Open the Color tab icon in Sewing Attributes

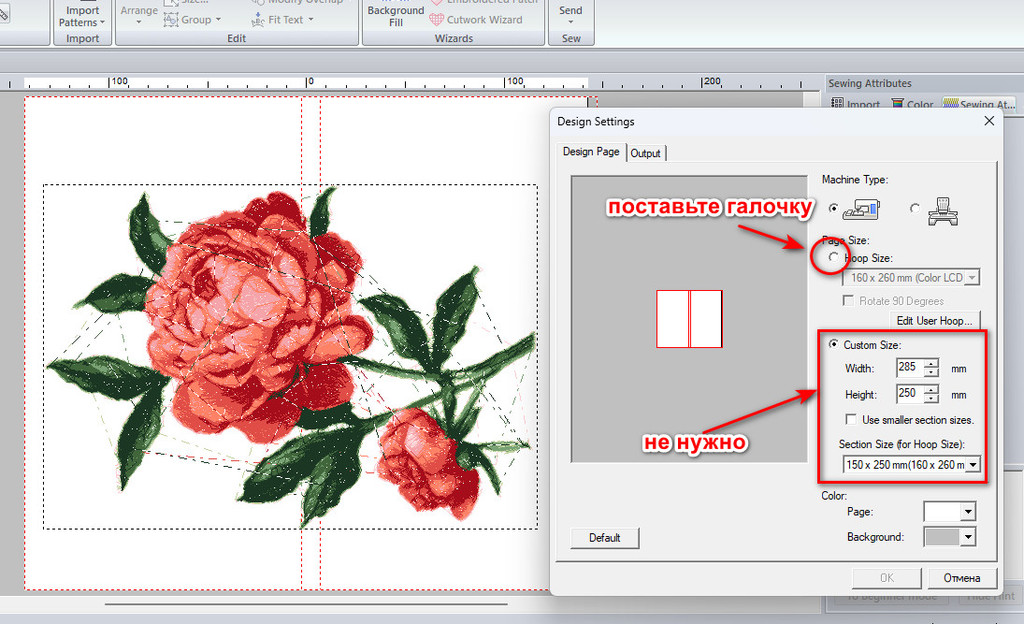point(897,104)
